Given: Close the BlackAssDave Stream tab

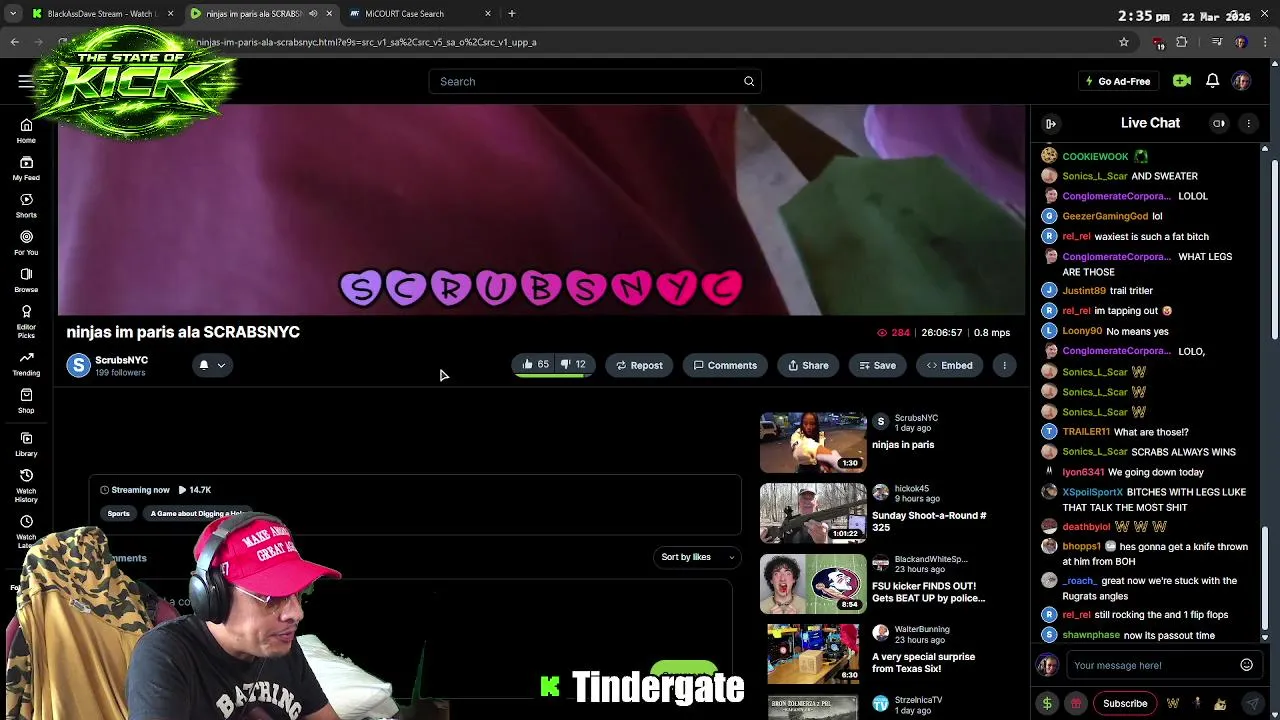Looking at the screenshot, I should pos(170,14).
